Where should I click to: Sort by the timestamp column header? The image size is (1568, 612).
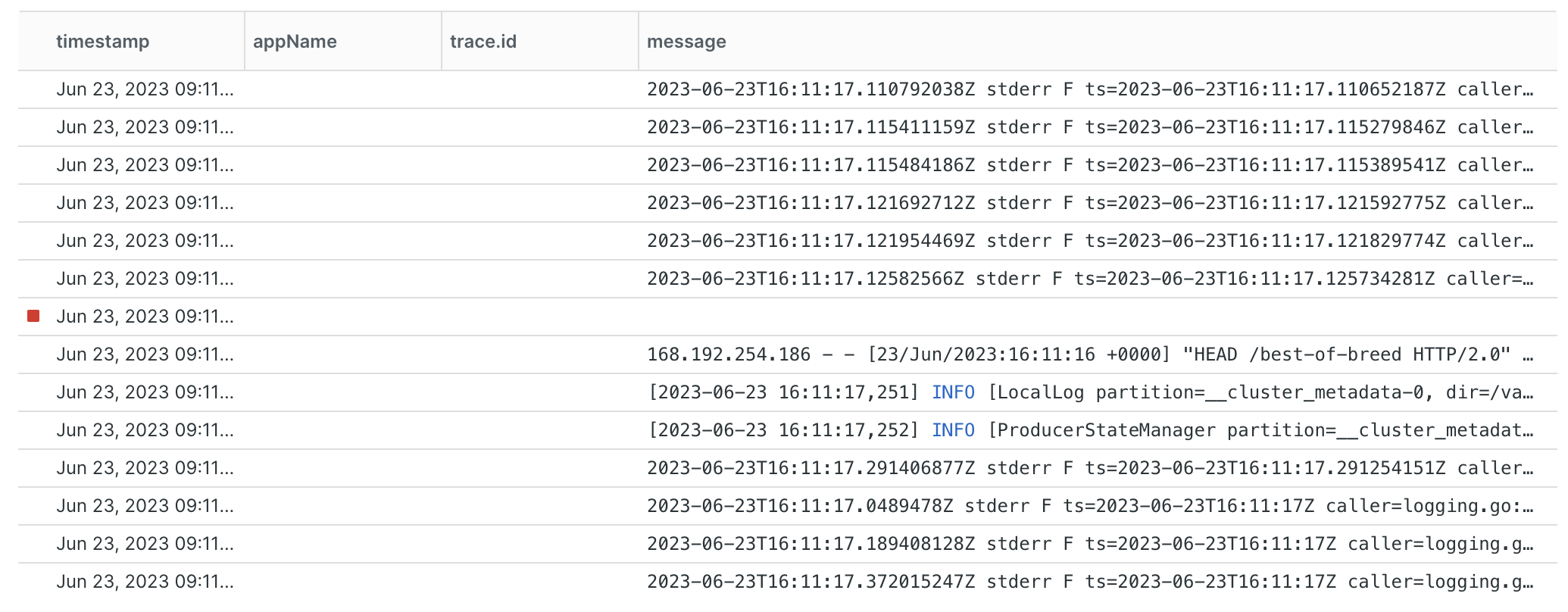[102, 42]
